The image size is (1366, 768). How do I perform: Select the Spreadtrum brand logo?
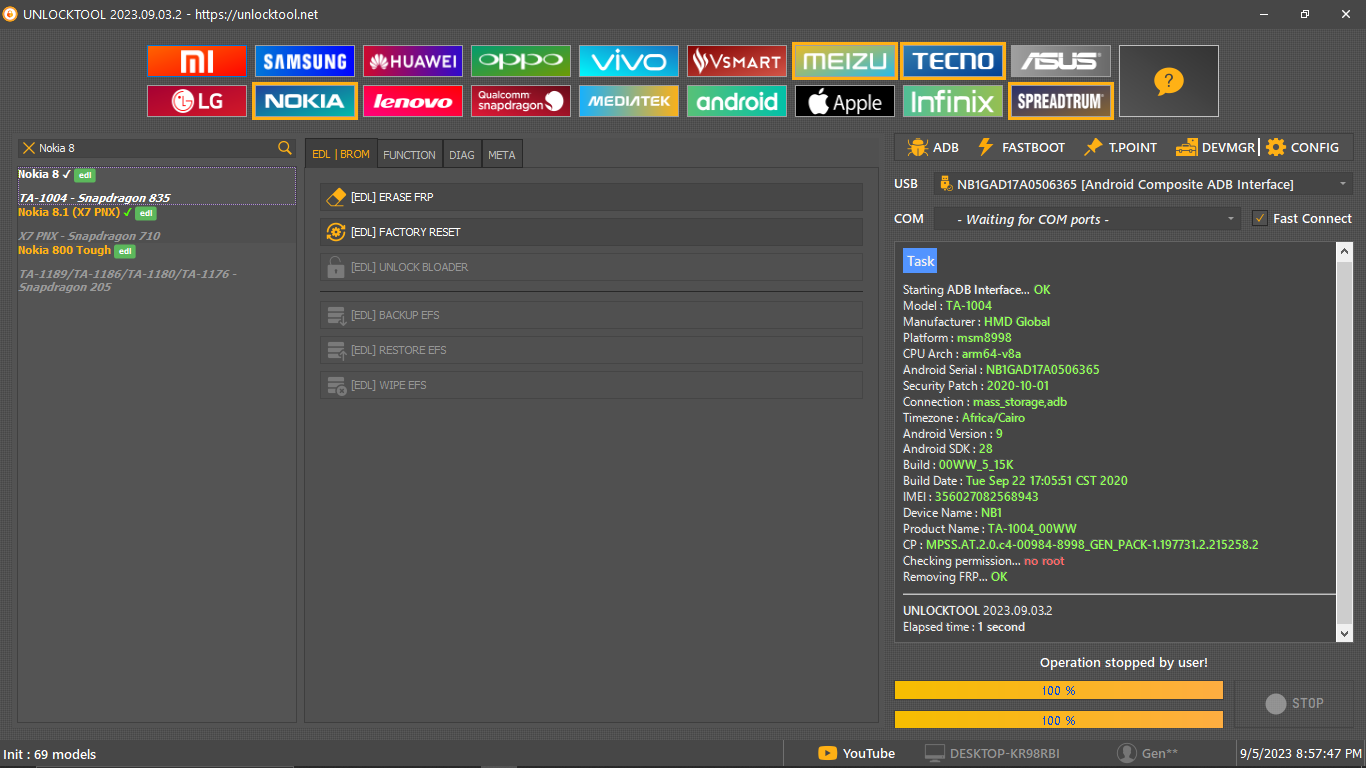1060,101
